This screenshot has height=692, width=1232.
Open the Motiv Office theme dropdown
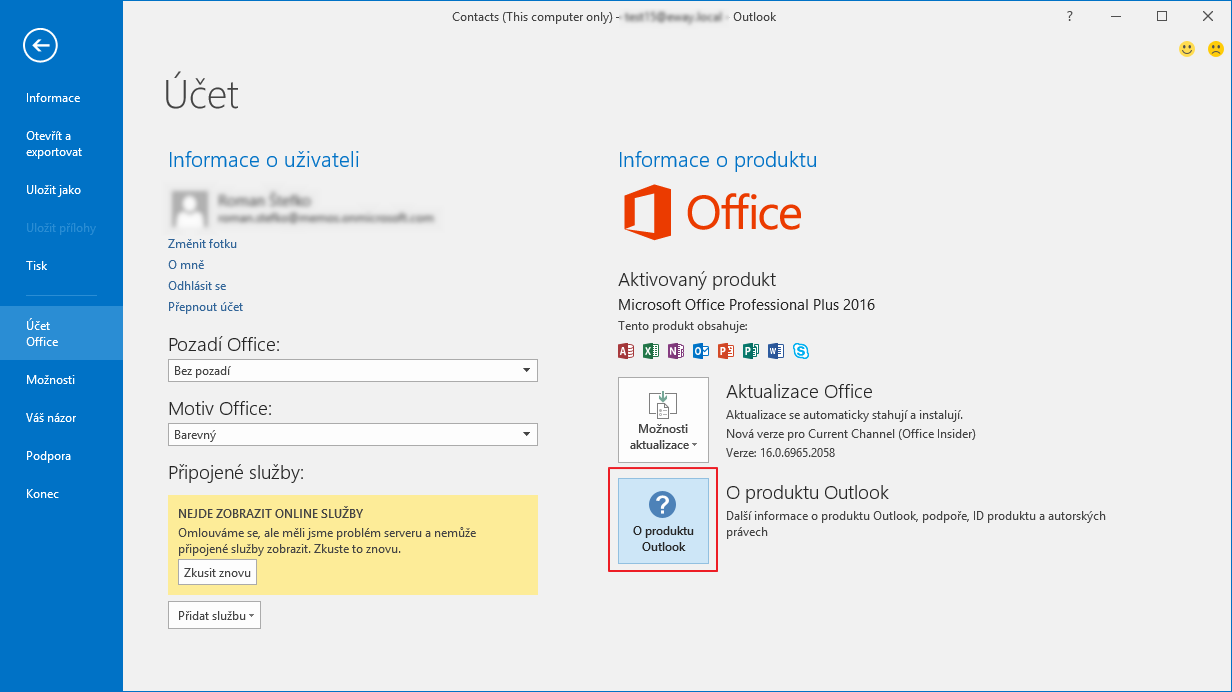[353, 435]
